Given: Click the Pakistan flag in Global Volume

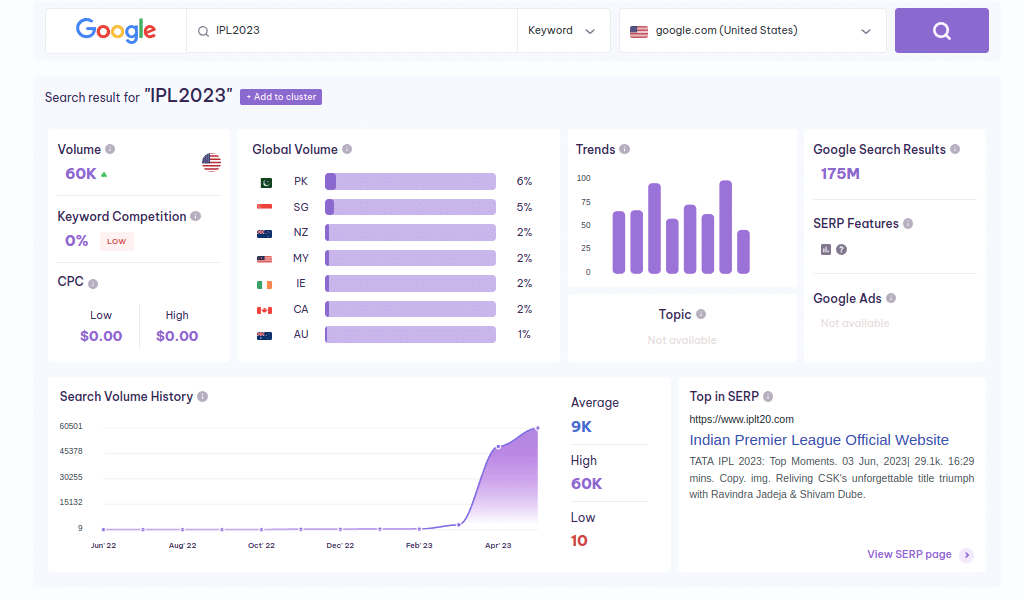Looking at the screenshot, I should 266,182.
